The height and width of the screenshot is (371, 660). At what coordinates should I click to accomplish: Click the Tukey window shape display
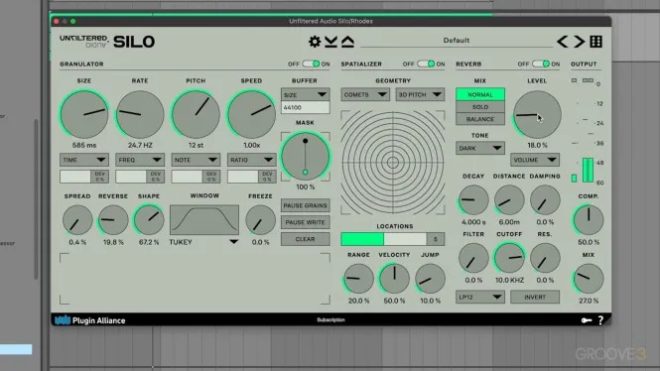pyautogui.click(x=204, y=220)
